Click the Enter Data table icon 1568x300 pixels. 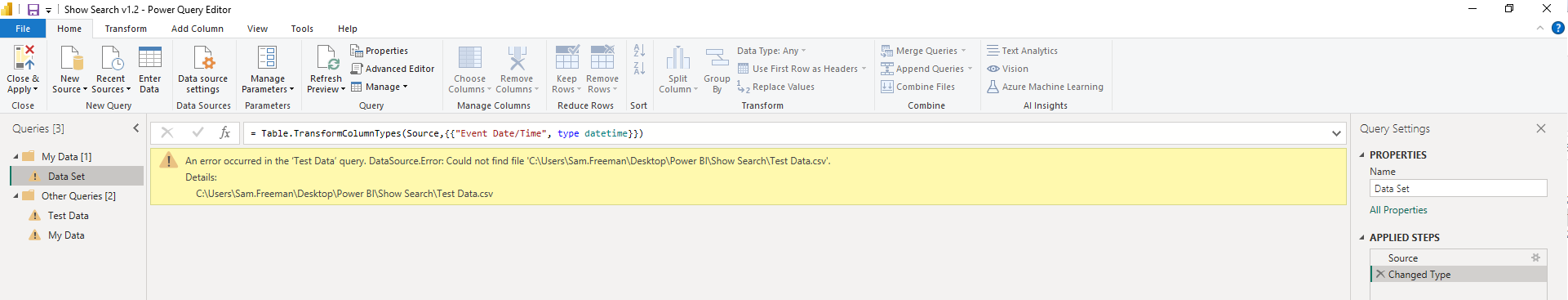point(149,58)
